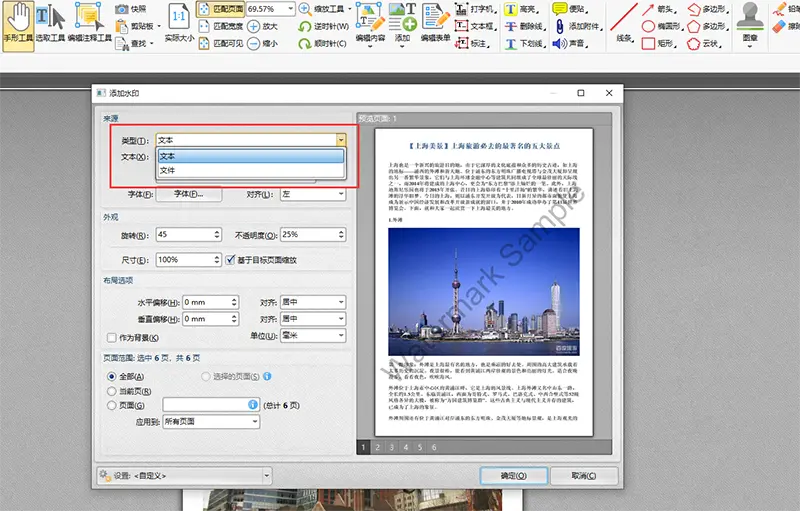Select the Text Box (文本框) tool
Image resolution: width=800 pixels, height=511 pixels.
[476, 26]
